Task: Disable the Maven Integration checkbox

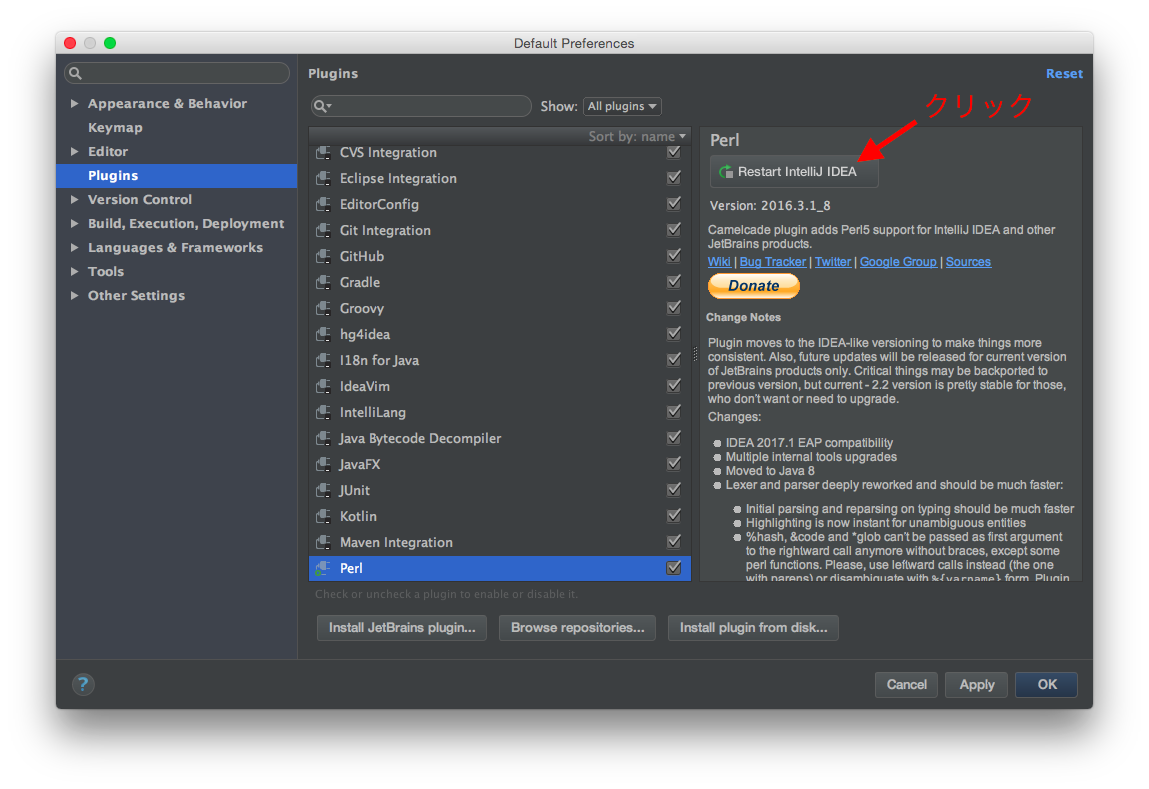Action: pyautogui.click(x=674, y=541)
